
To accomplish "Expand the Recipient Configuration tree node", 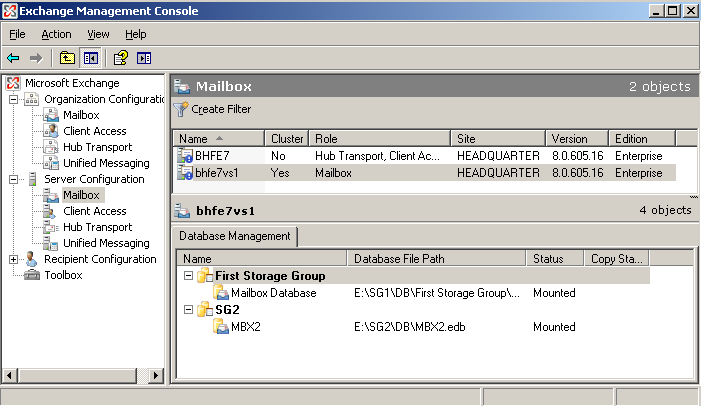I will 14,259.
